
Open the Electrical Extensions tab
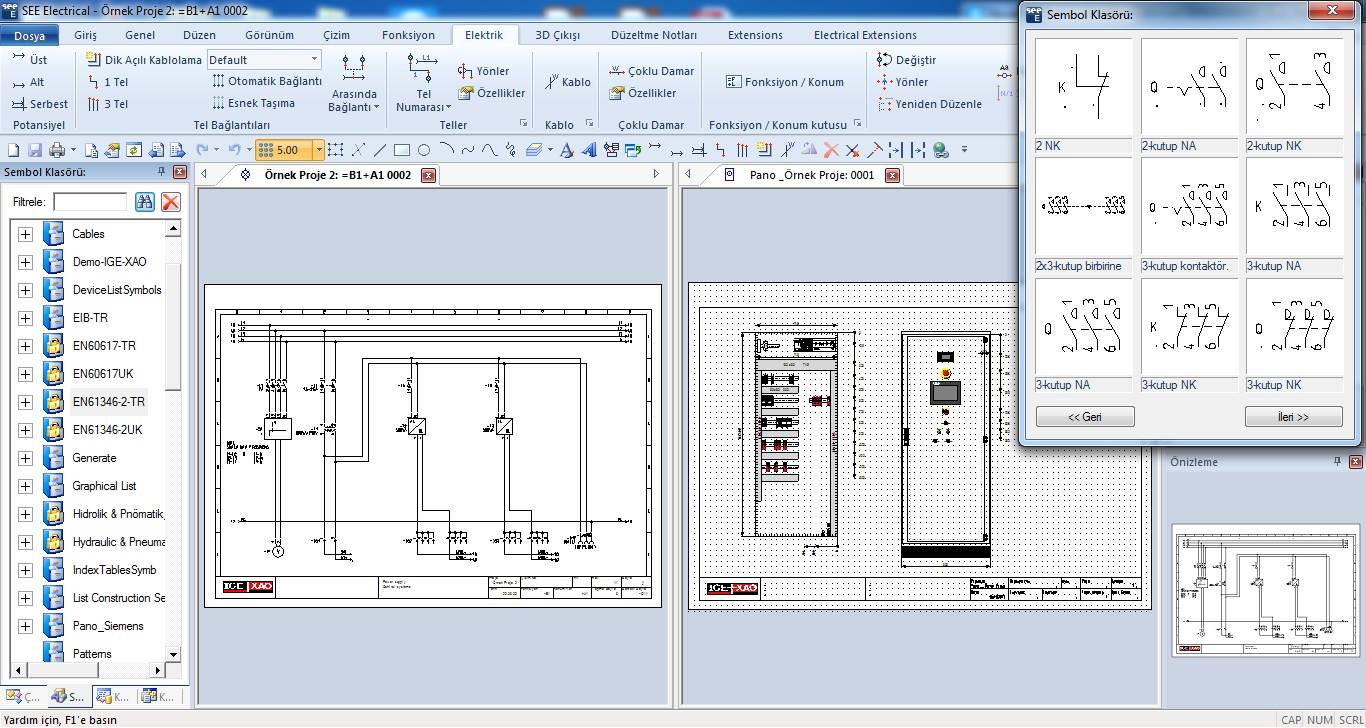pos(865,35)
